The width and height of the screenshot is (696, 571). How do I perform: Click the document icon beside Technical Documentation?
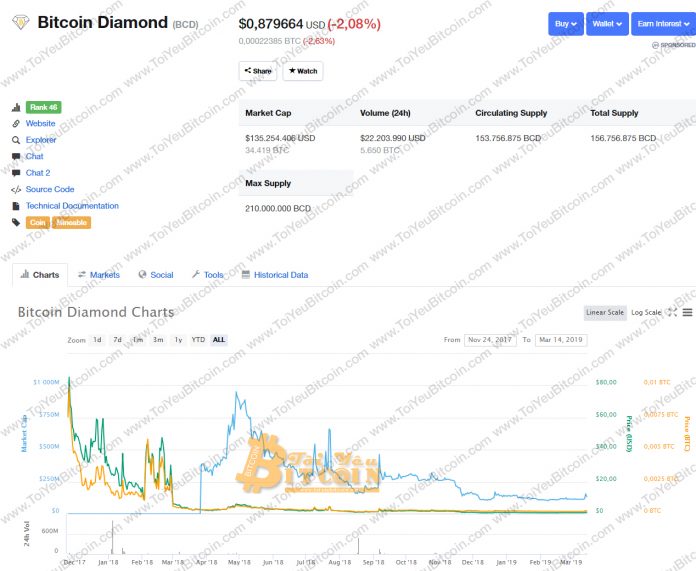[x=16, y=206]
